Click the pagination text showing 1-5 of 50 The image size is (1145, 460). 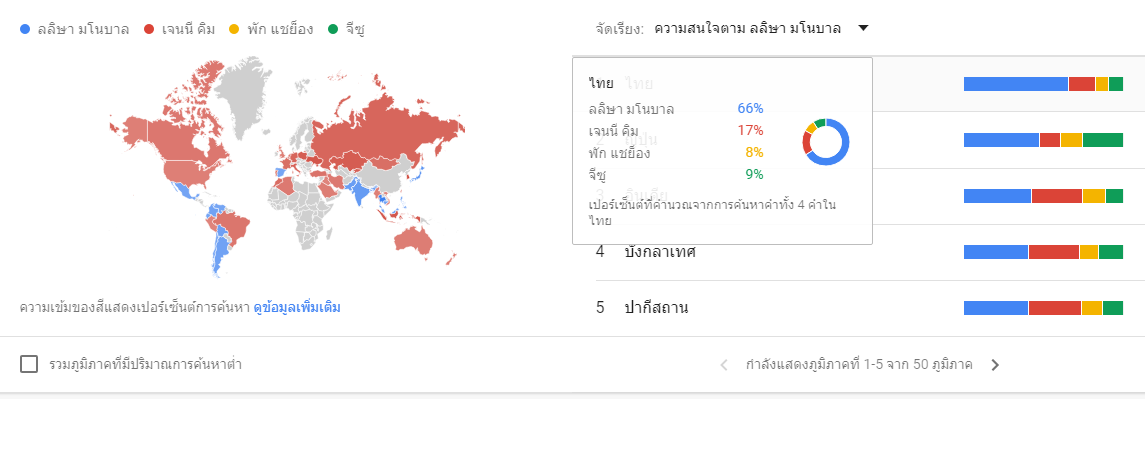click(x=859, y=365)
